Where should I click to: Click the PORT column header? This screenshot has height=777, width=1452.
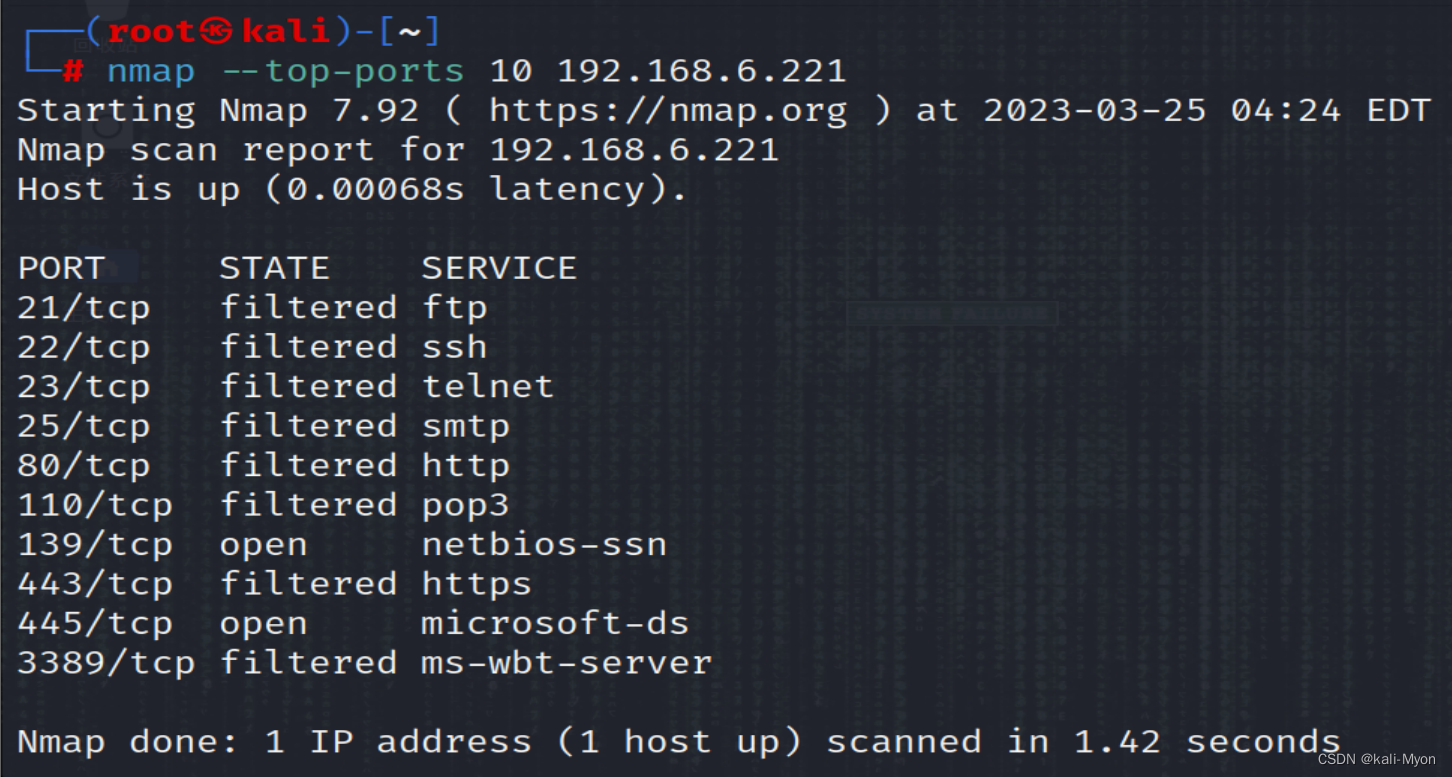point(61,268)
